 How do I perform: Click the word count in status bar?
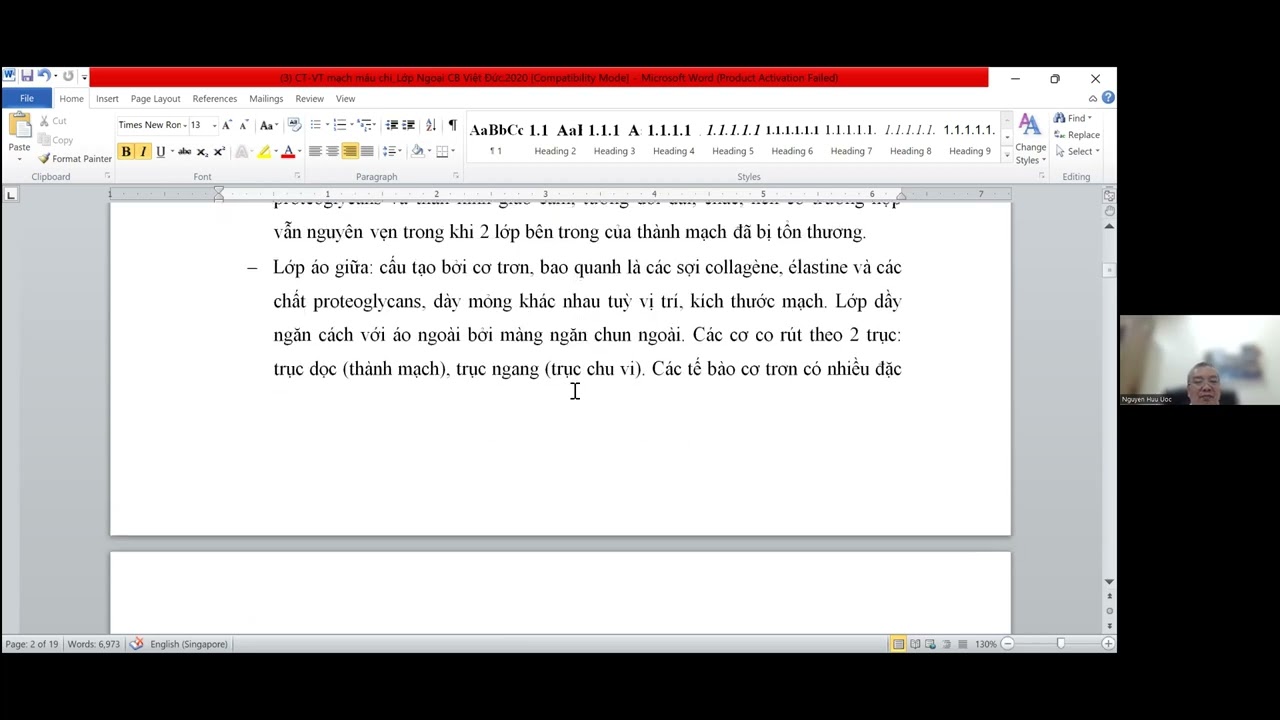click(x=93, y=644)
